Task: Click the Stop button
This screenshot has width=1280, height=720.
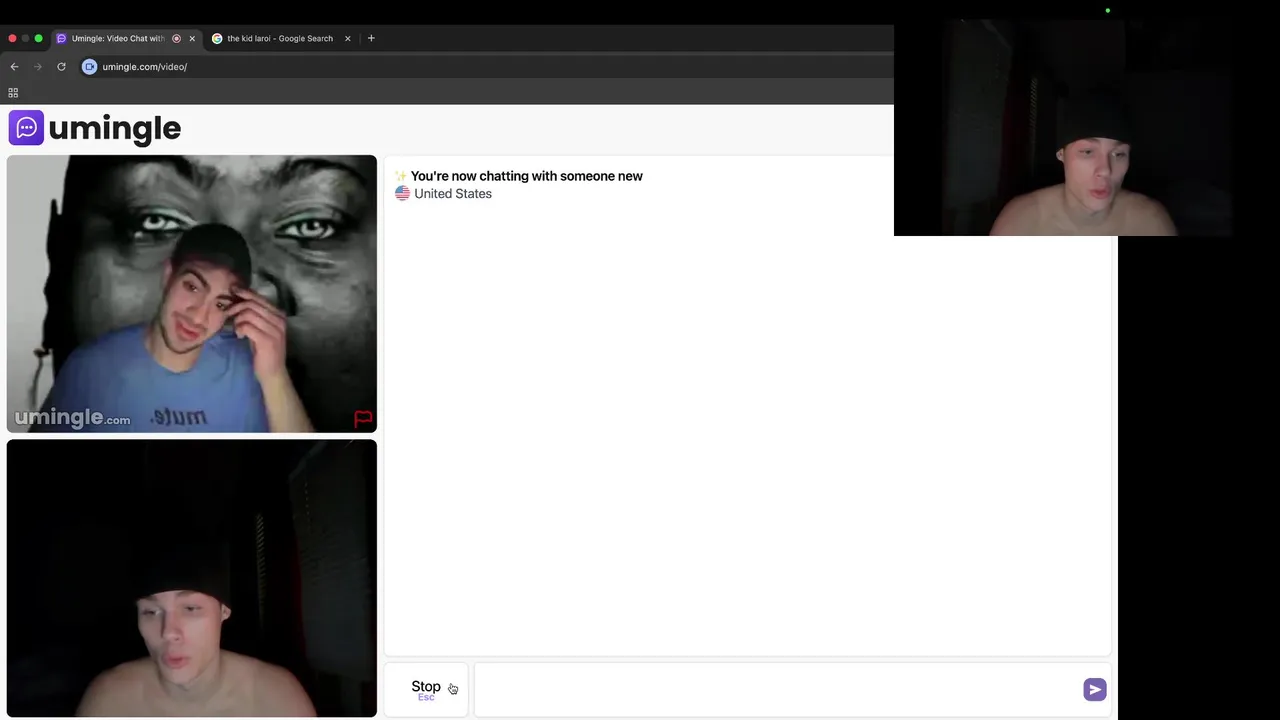Action: (x=426, y=689)
